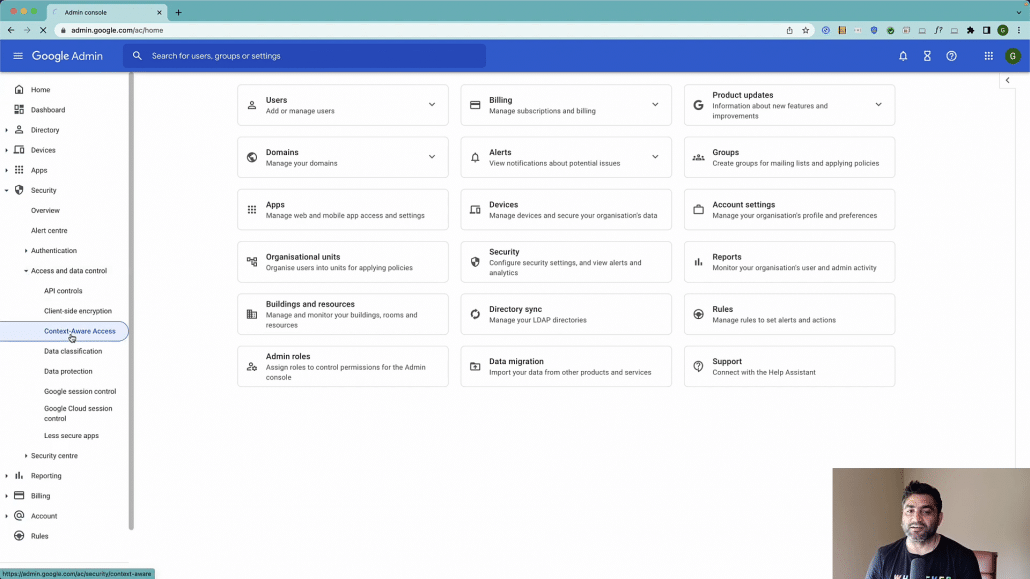
Task: Go back with browser back arrow
Action: point(11,30)
